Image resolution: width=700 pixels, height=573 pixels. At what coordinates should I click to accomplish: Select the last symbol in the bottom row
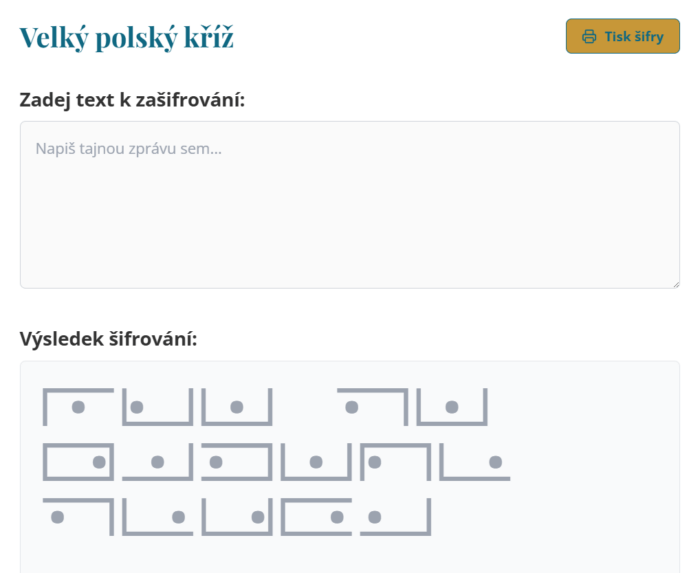click(396, 517)
